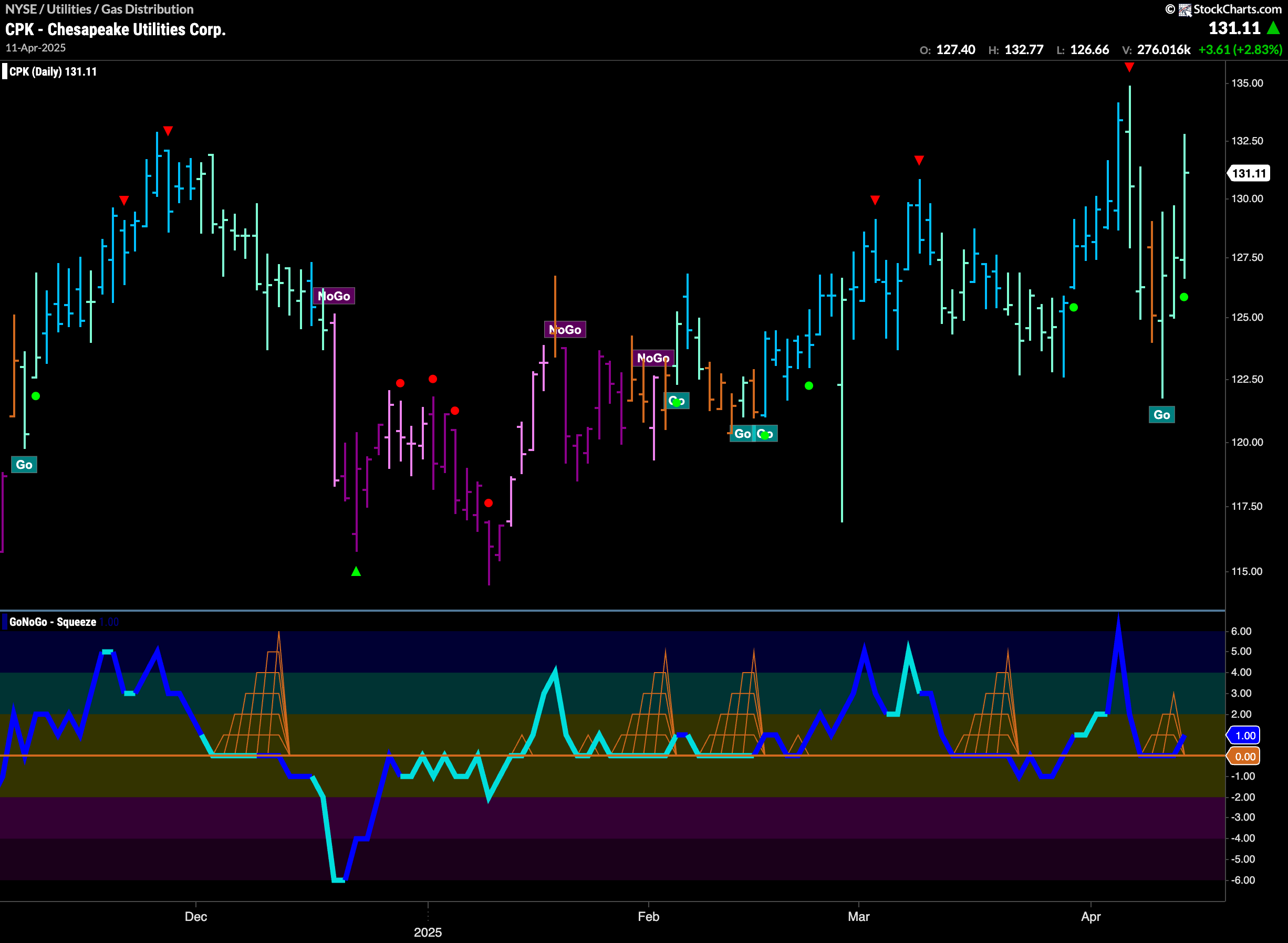The image size is (1288, 943).
Task: Click the 135.00 price axis label
Action: point(1247,83)
